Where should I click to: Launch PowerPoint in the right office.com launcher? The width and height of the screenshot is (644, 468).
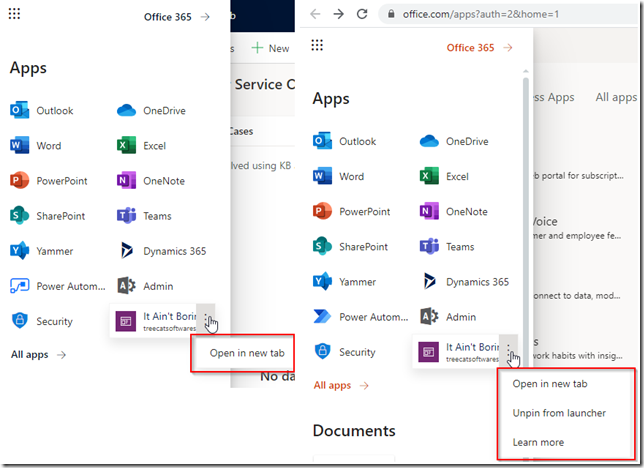click(351, 212)
